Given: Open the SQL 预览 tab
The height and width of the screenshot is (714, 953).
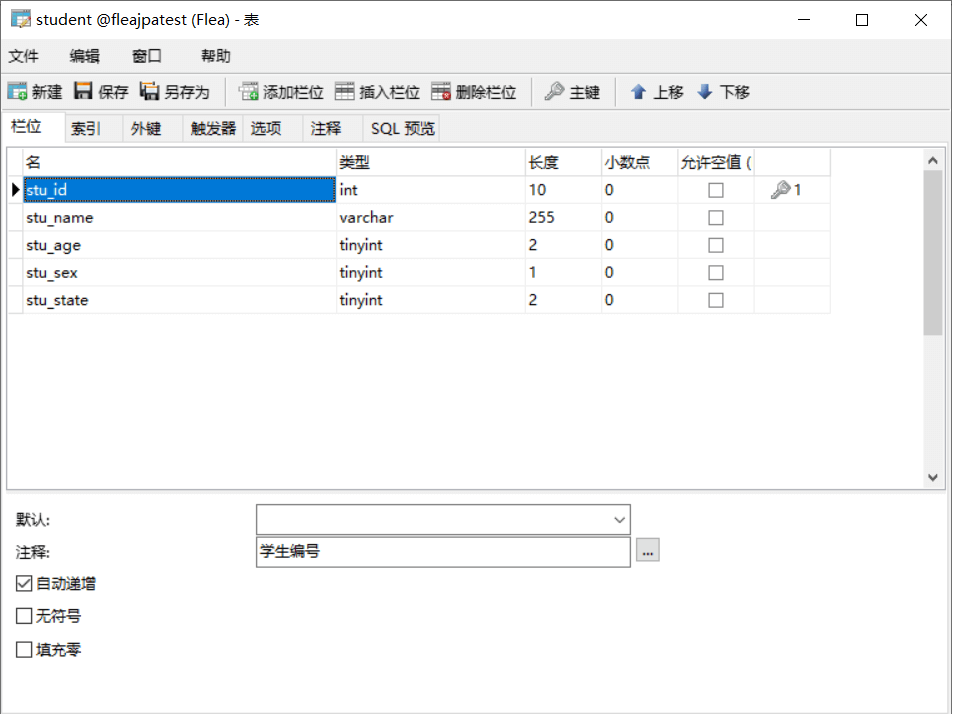Looking at the screenshot, I should pyautogui.click(x=402, y=129).
